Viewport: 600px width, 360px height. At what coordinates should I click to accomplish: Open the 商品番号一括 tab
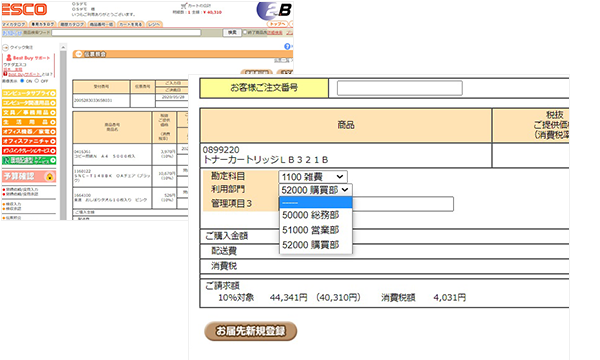[101, 24]
